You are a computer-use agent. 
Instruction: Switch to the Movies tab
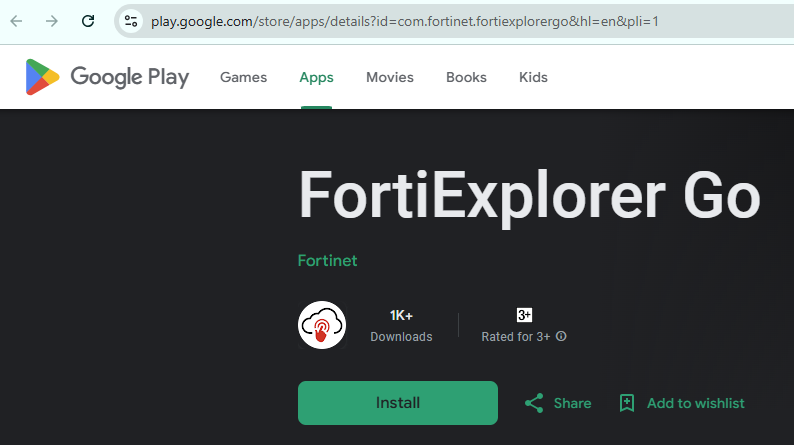coord(390,77)
